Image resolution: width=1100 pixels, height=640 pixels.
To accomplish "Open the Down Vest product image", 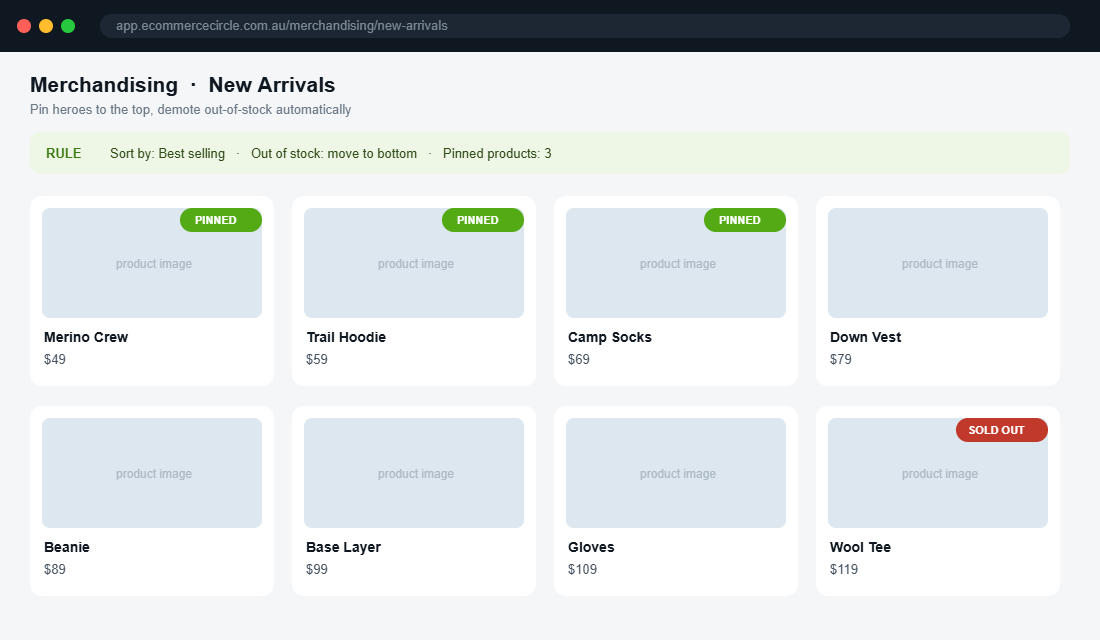I will pos(938,263).
